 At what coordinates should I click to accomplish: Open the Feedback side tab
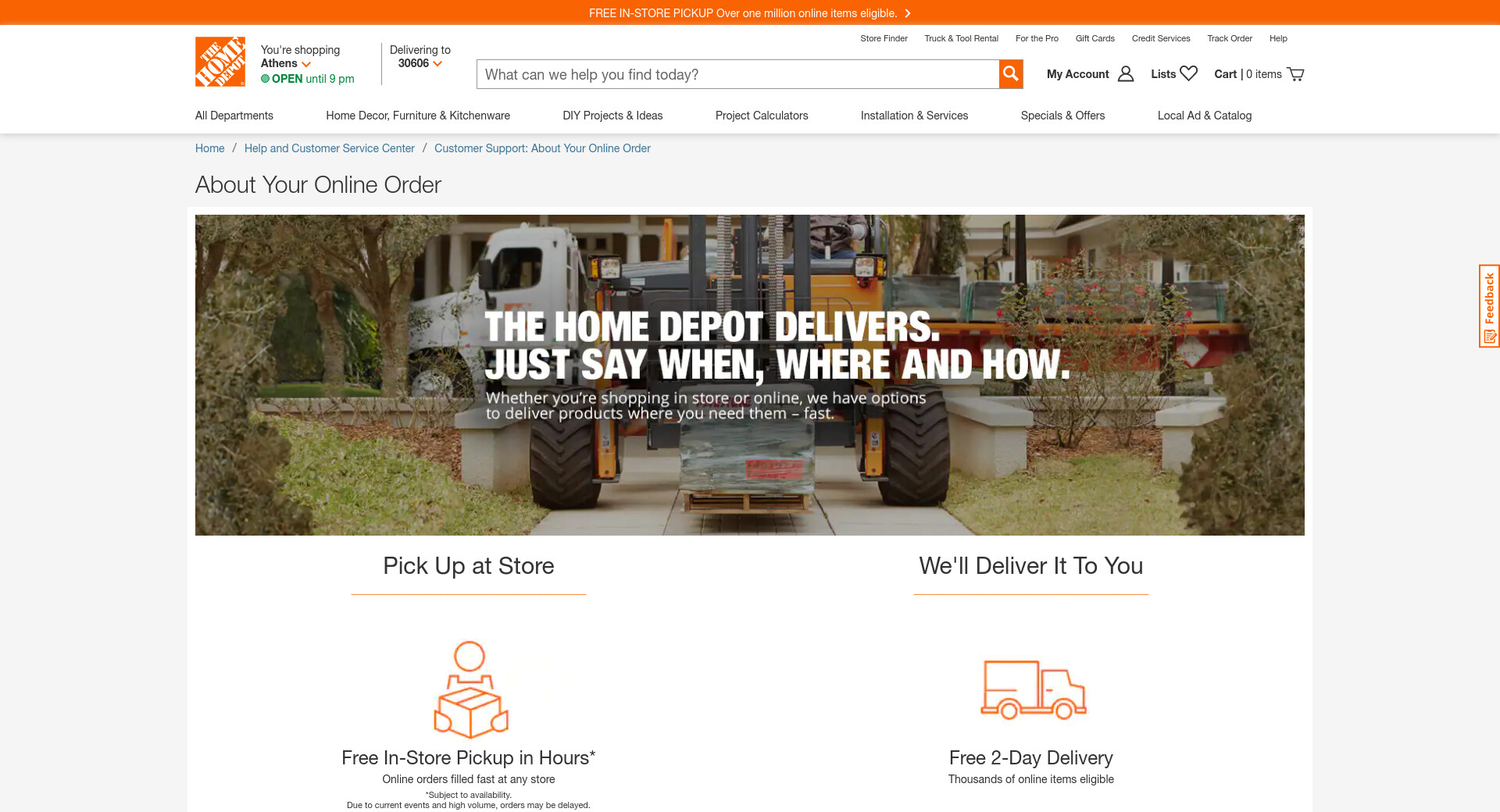point(1489,306)
